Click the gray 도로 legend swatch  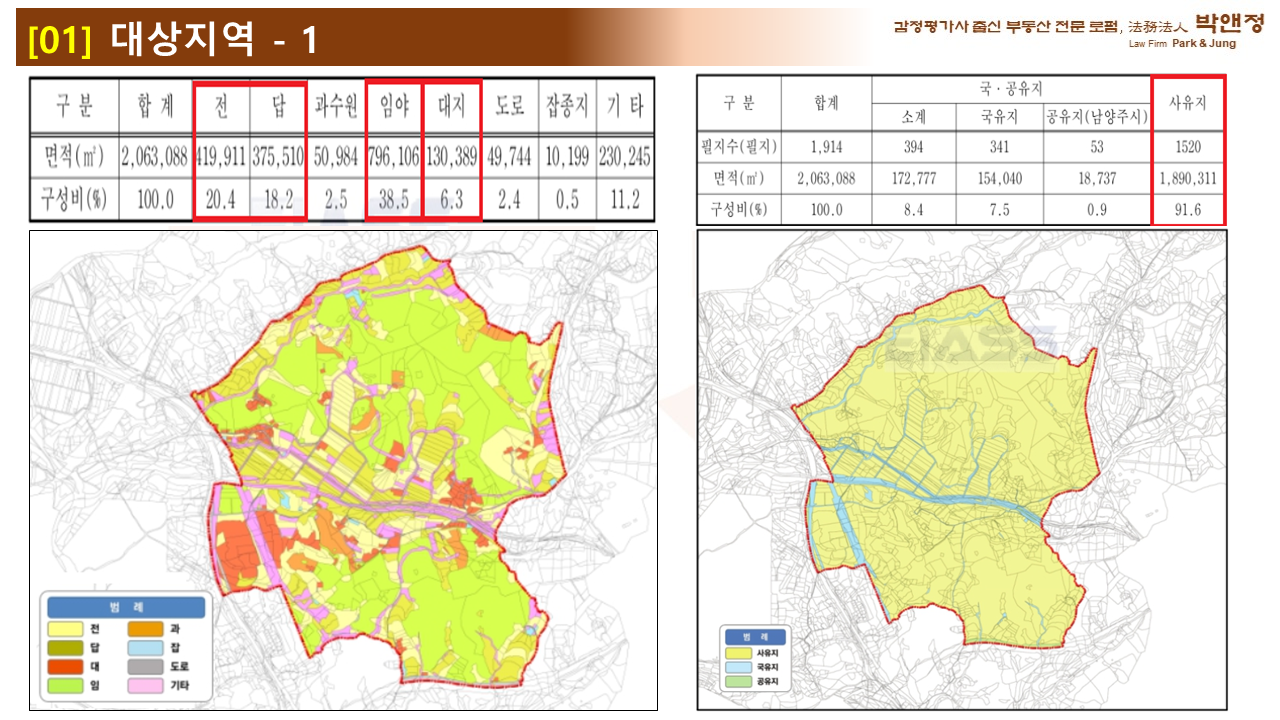click(x=146, y=666)
